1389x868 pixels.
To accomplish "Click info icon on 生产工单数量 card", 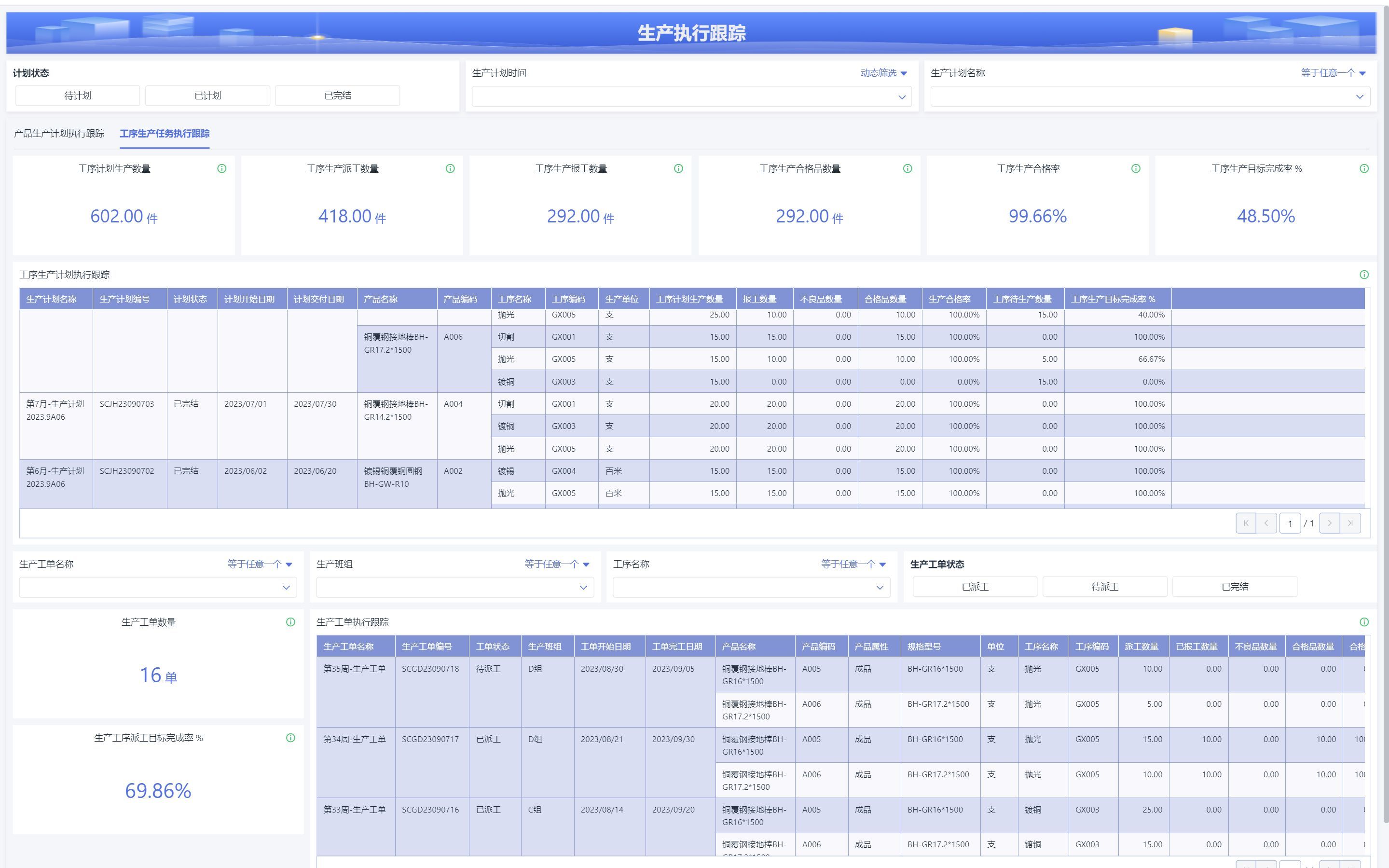I will click(x=290, y=622).
